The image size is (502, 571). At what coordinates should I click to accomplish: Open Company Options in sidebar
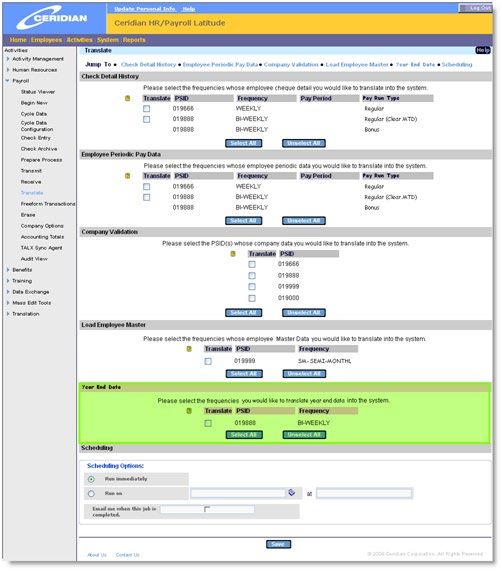click(x=42, y=226)
